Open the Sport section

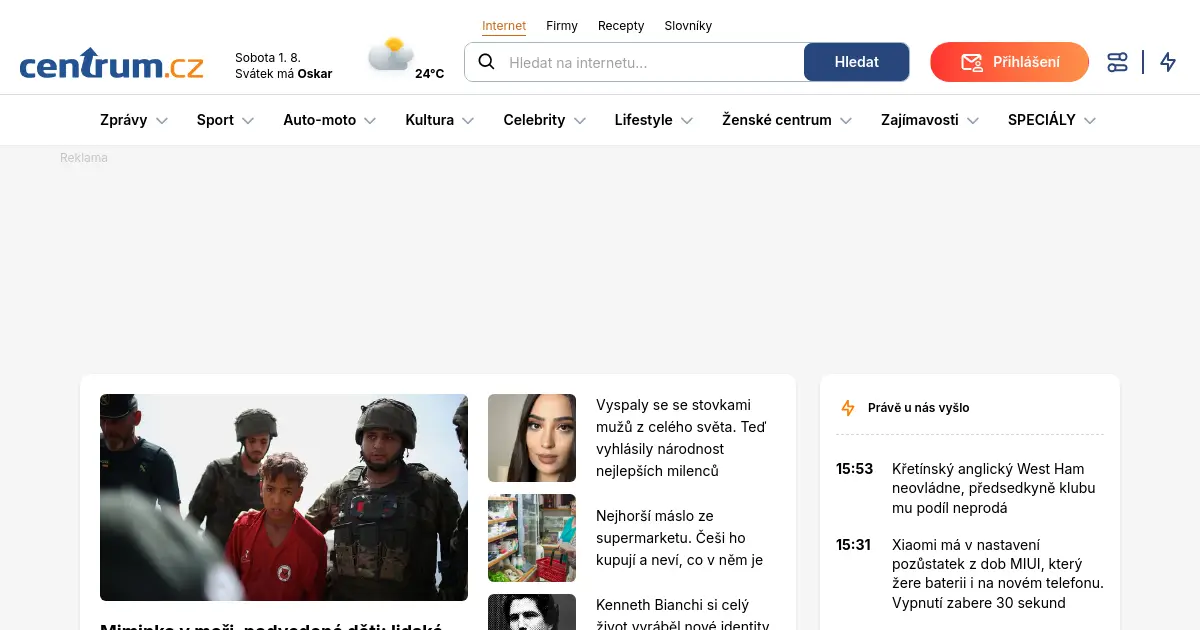coord(215,120)
